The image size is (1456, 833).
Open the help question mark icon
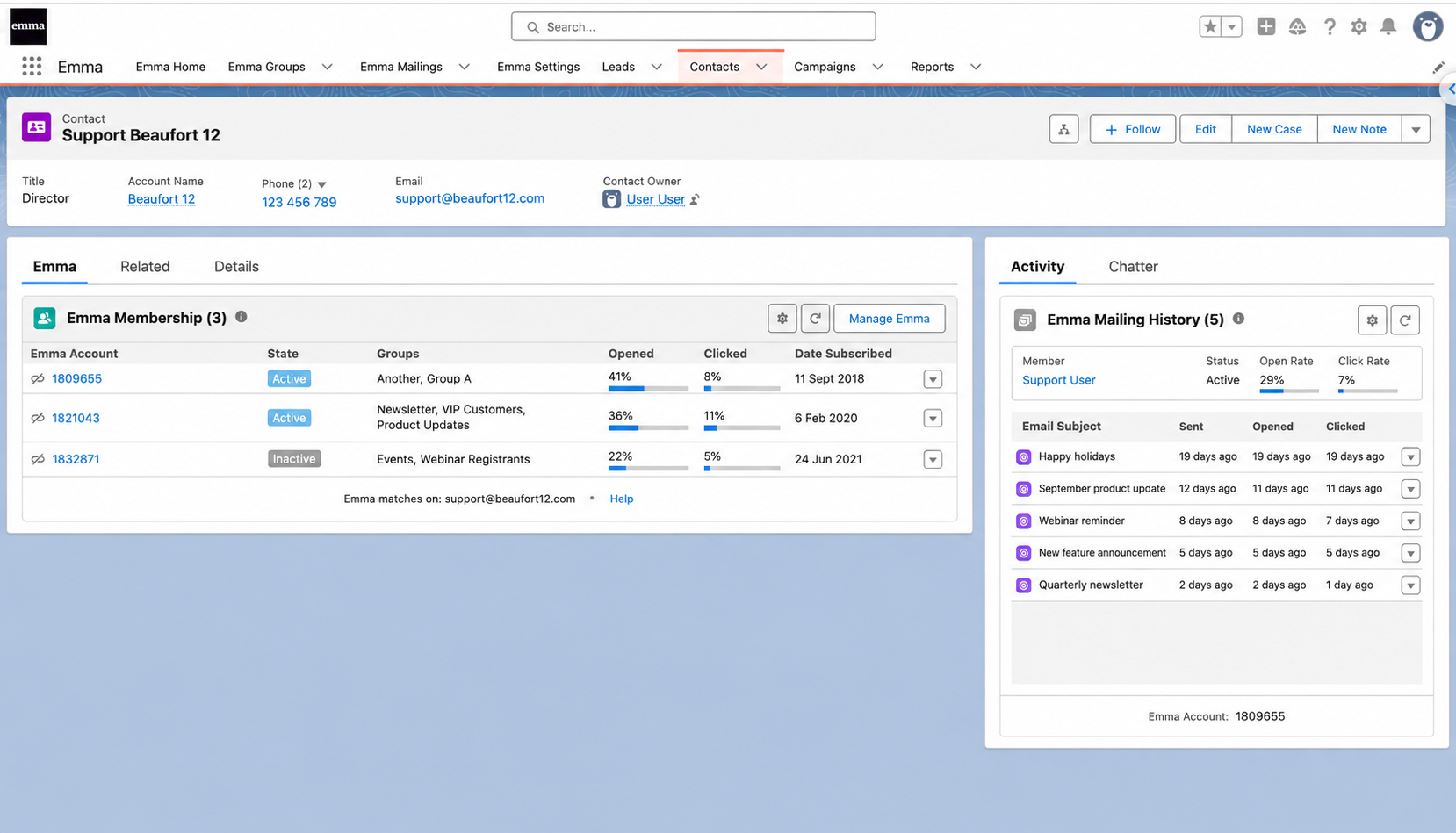[x=1330, y=27]
